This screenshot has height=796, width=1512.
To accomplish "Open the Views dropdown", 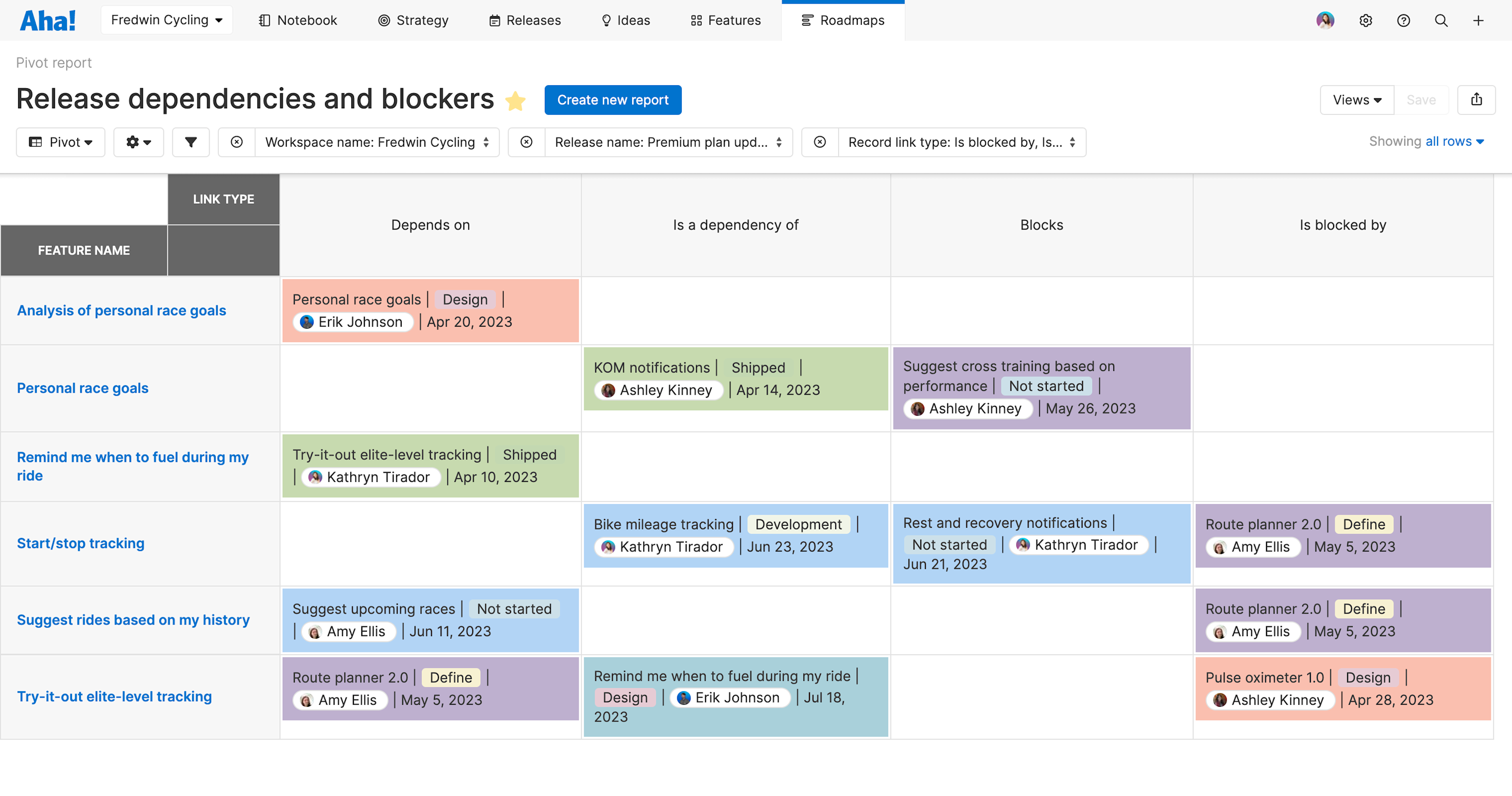I will click(x=1356, y=100).
